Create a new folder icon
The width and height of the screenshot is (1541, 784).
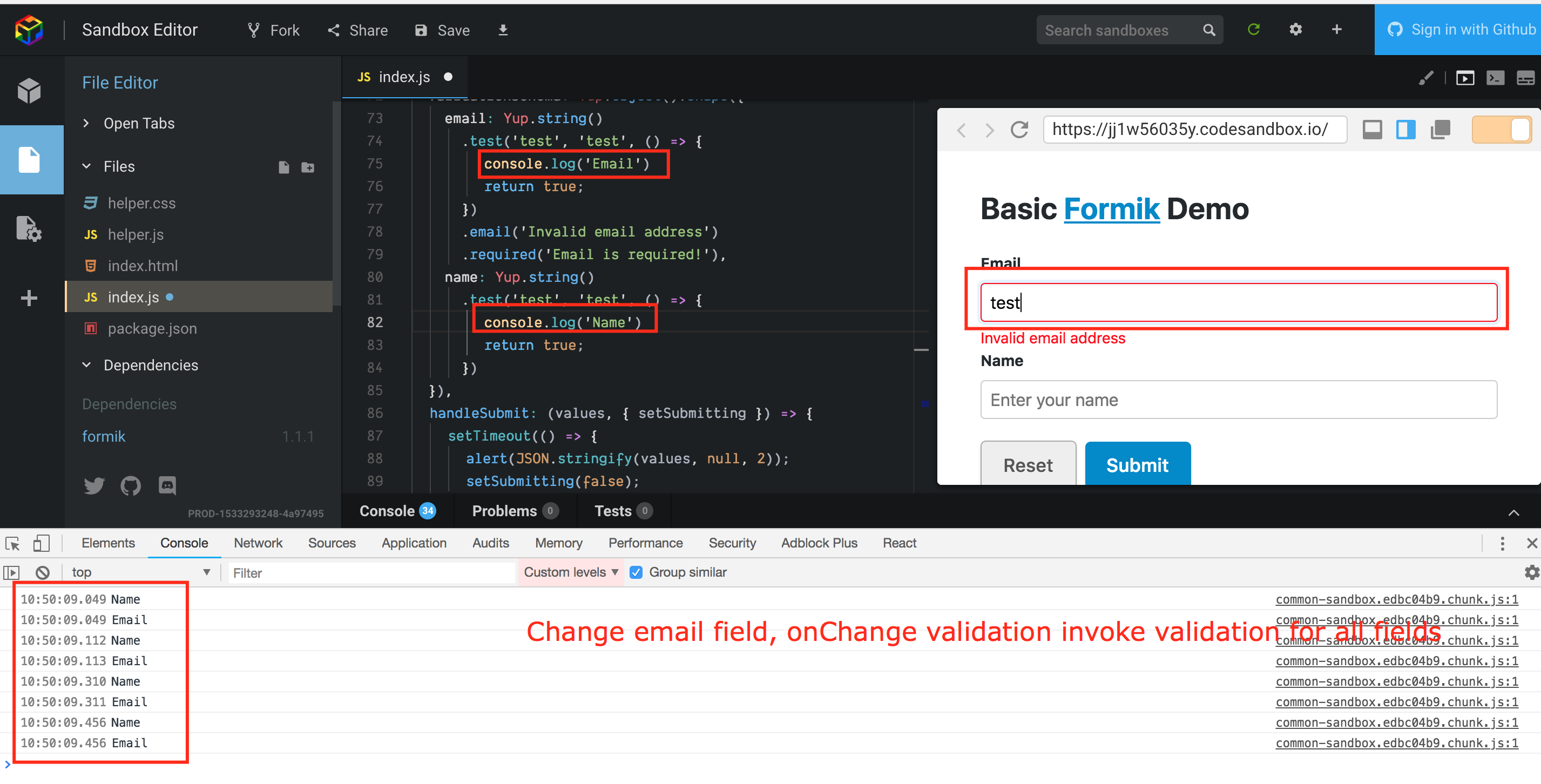coord(308,167)
